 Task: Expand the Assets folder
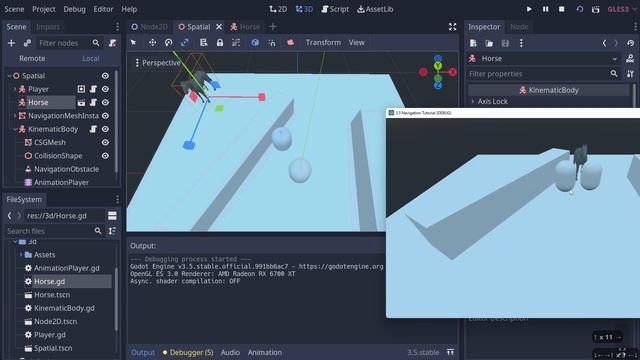[21, 255]
